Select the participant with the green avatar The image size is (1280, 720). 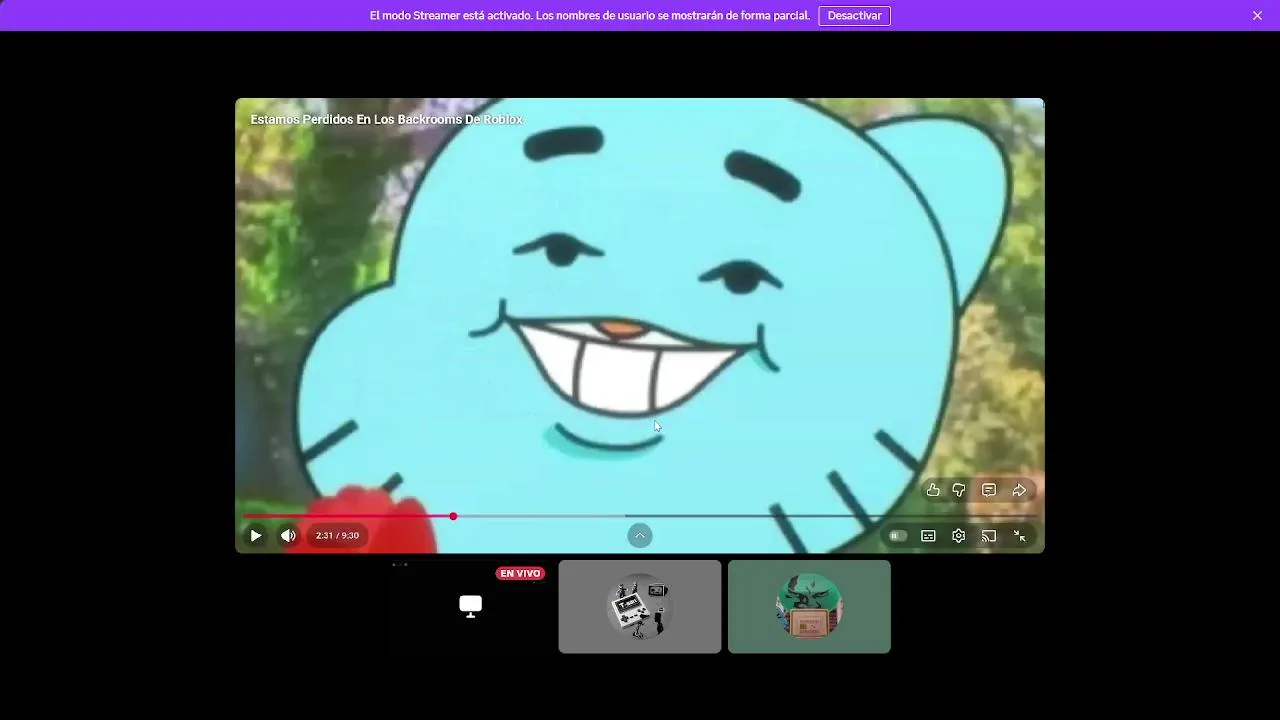[x=809, y=607]
